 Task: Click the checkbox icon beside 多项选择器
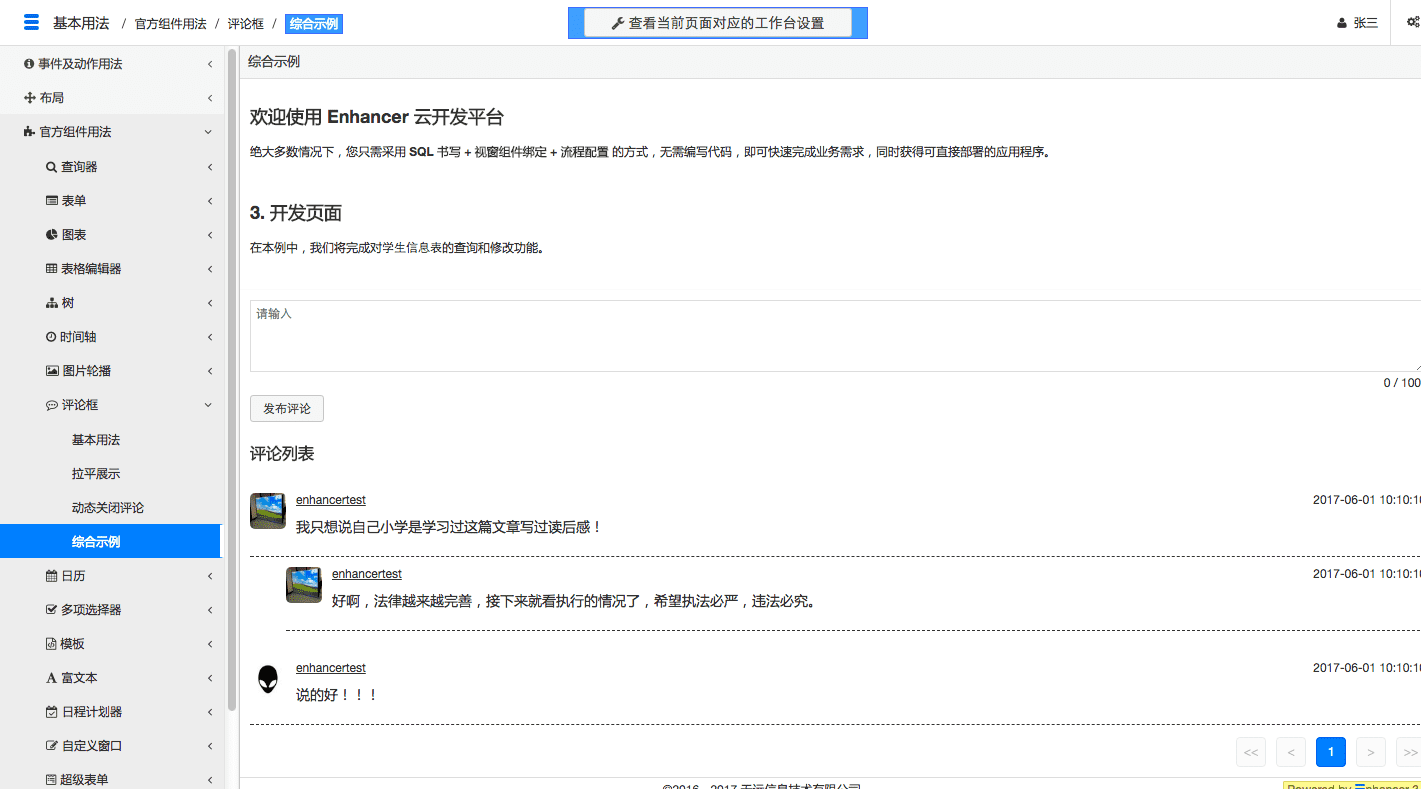(52, 610)
